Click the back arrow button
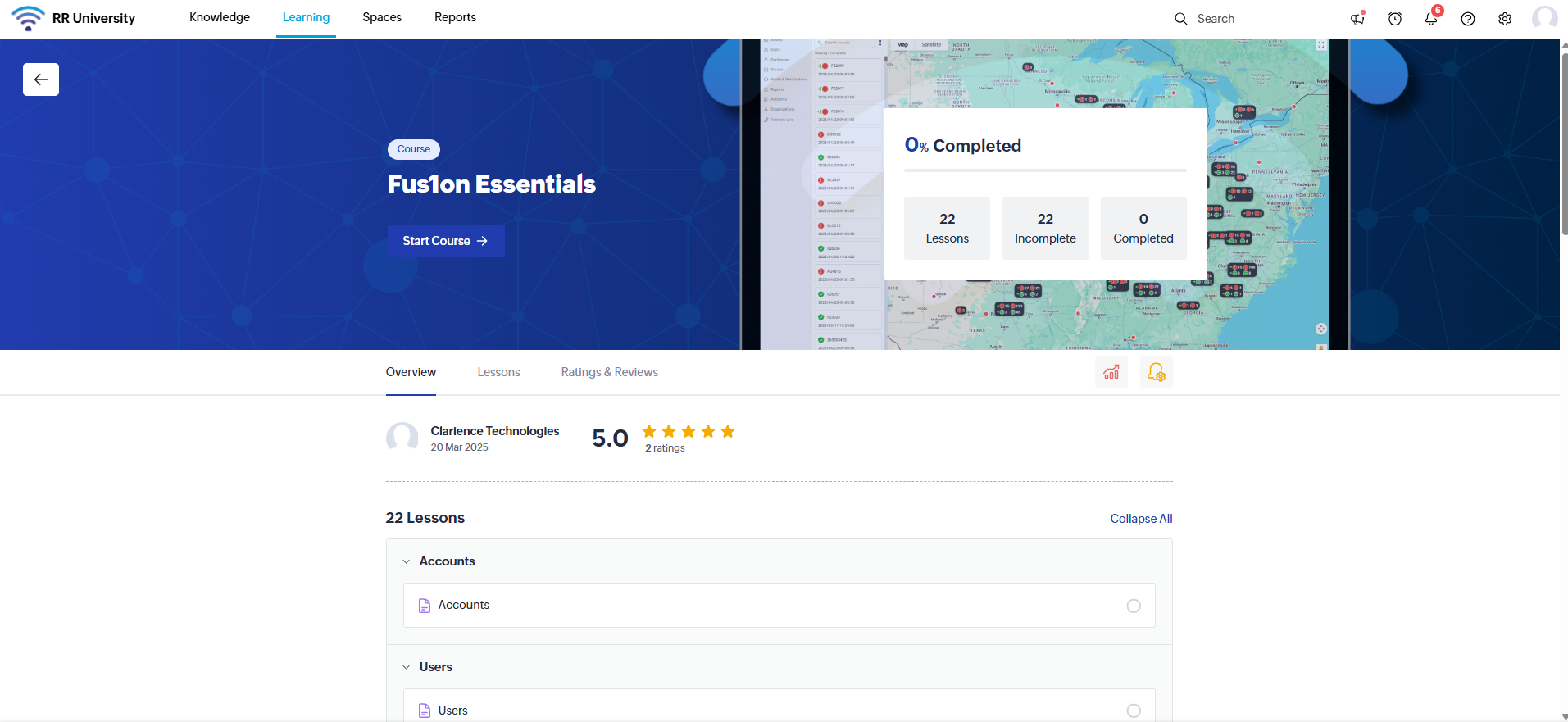The image size is (1568, 722). [x=41, y=79]
